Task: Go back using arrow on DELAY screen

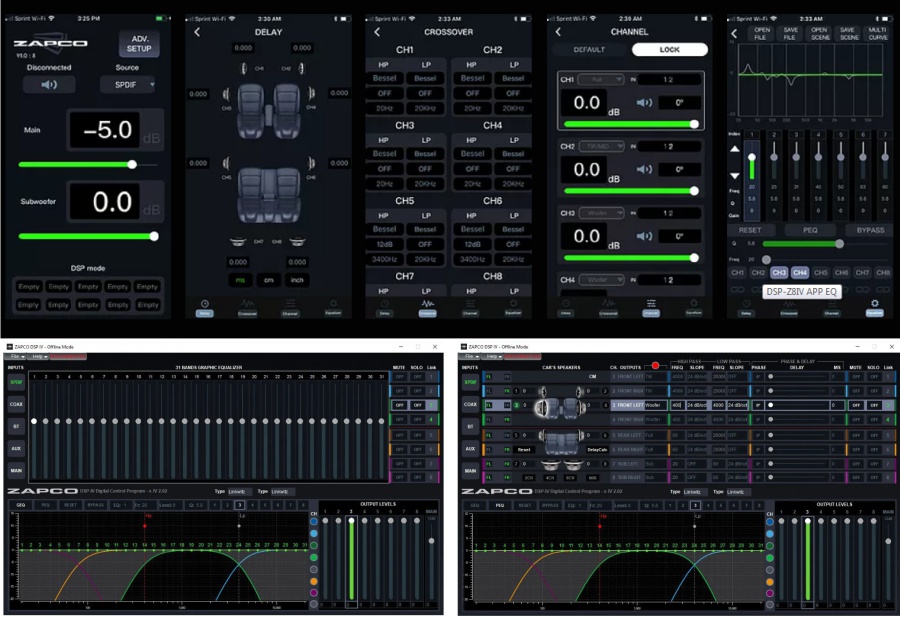Action: [197, 32]
